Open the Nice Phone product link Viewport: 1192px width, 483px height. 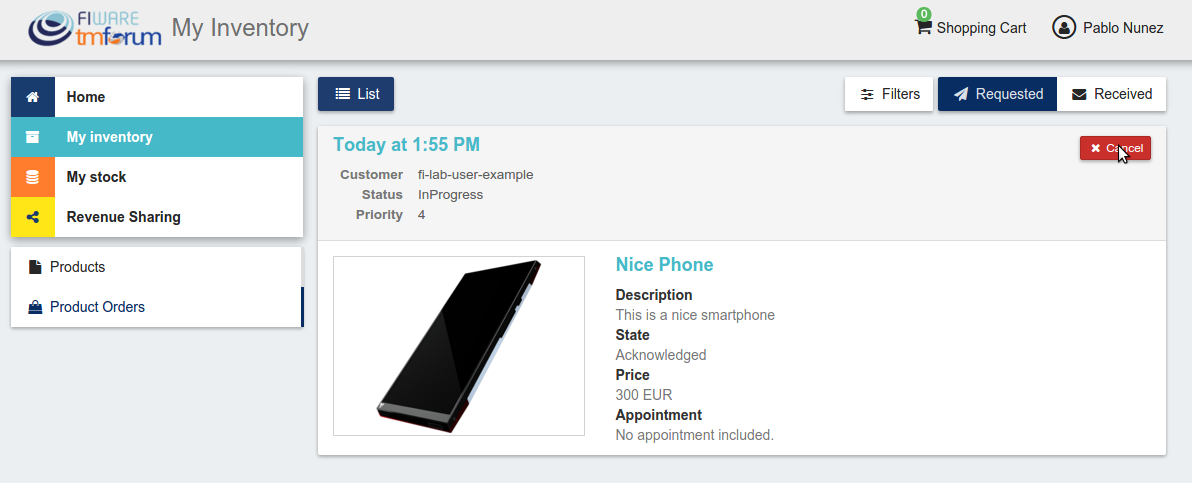[664, 265]
